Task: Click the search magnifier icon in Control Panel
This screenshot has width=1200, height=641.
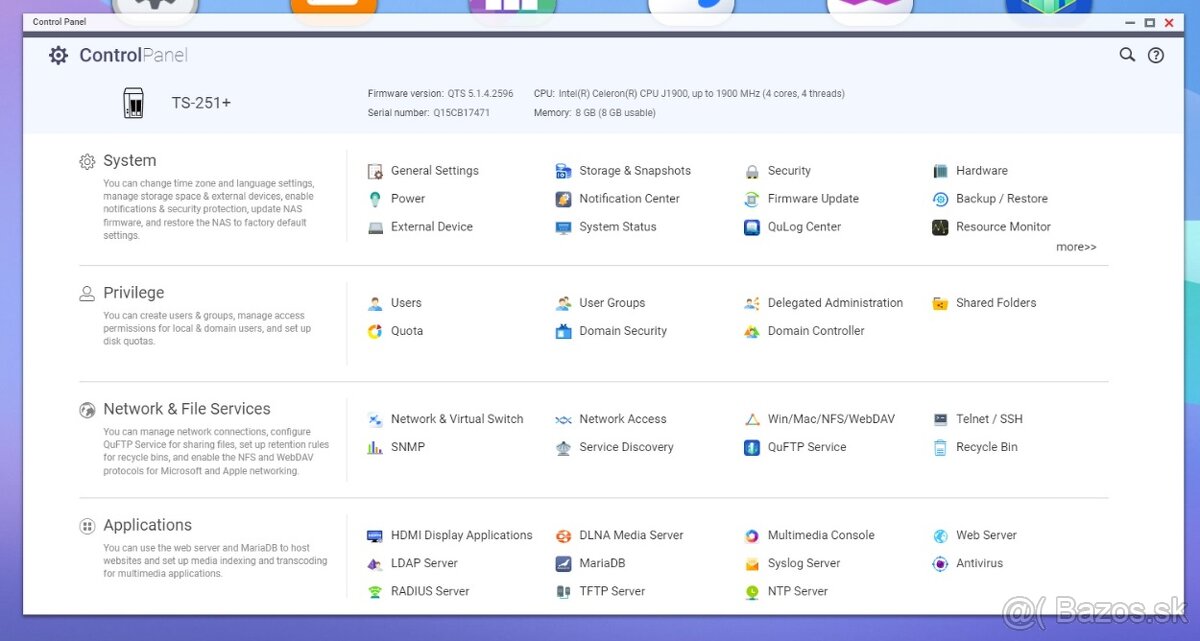Action: pyautogui.click(x=1127, y=55)
